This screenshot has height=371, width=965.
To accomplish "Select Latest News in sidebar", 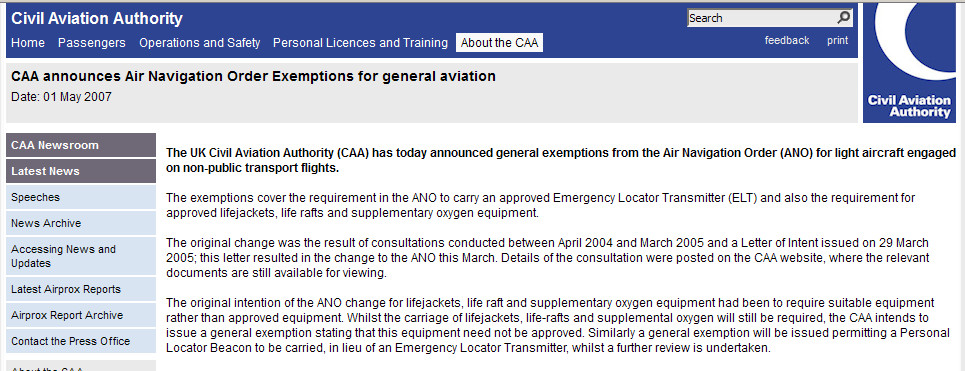I will click(x=81, y=171).
